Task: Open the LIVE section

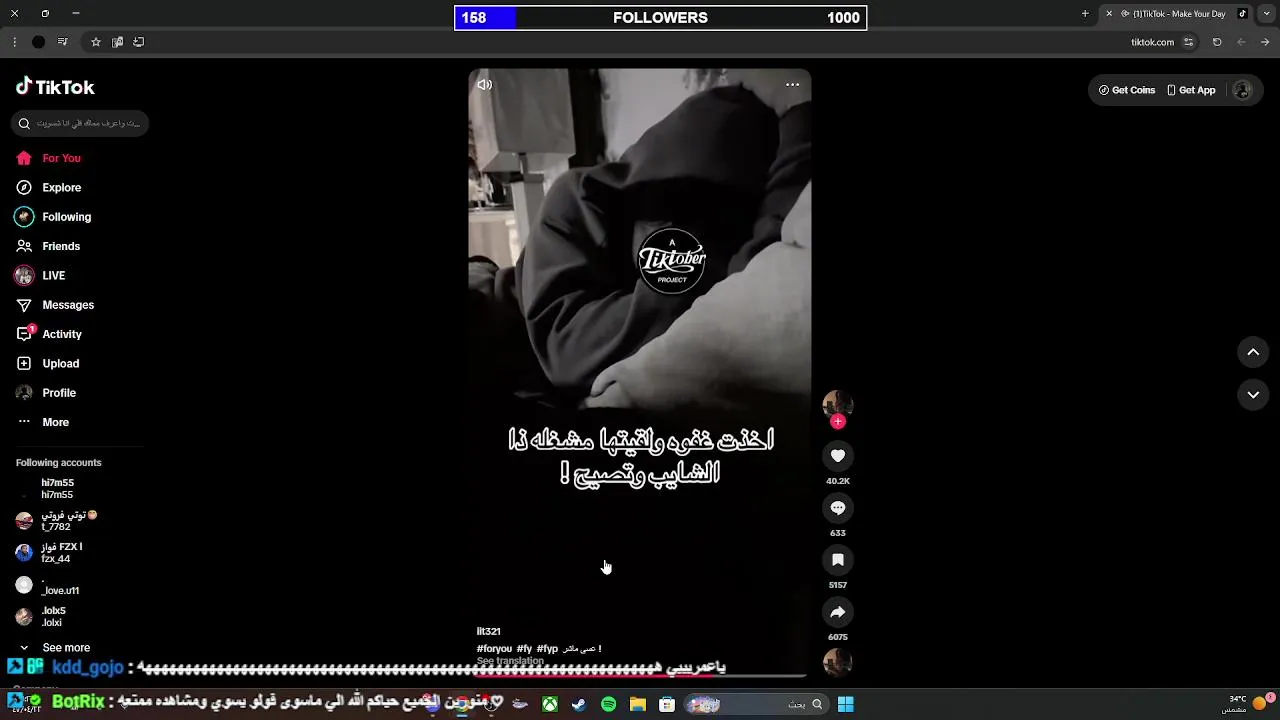Action: point(40,275)
